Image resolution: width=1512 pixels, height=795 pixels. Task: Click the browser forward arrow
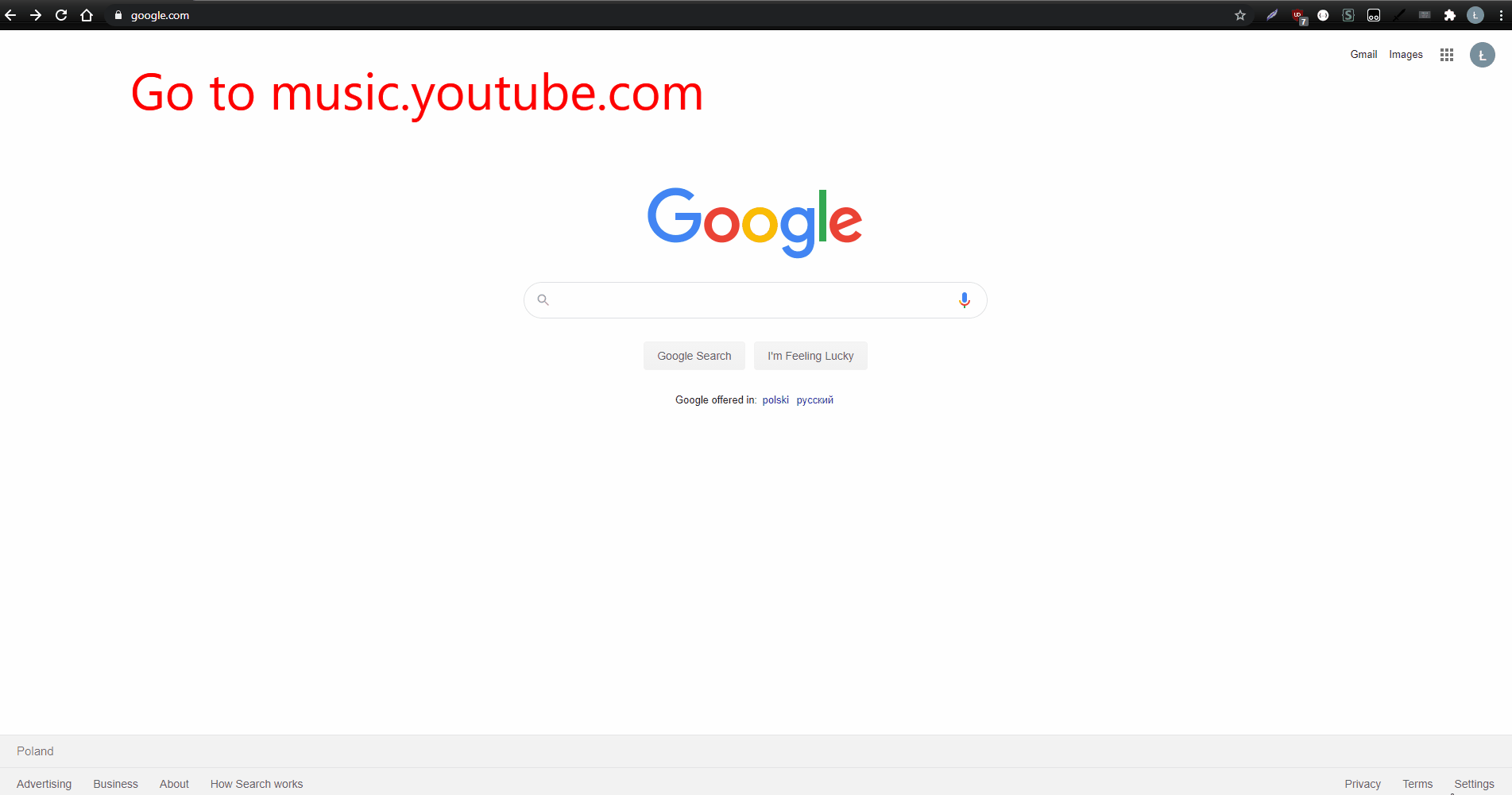click(x=36, y=15)
